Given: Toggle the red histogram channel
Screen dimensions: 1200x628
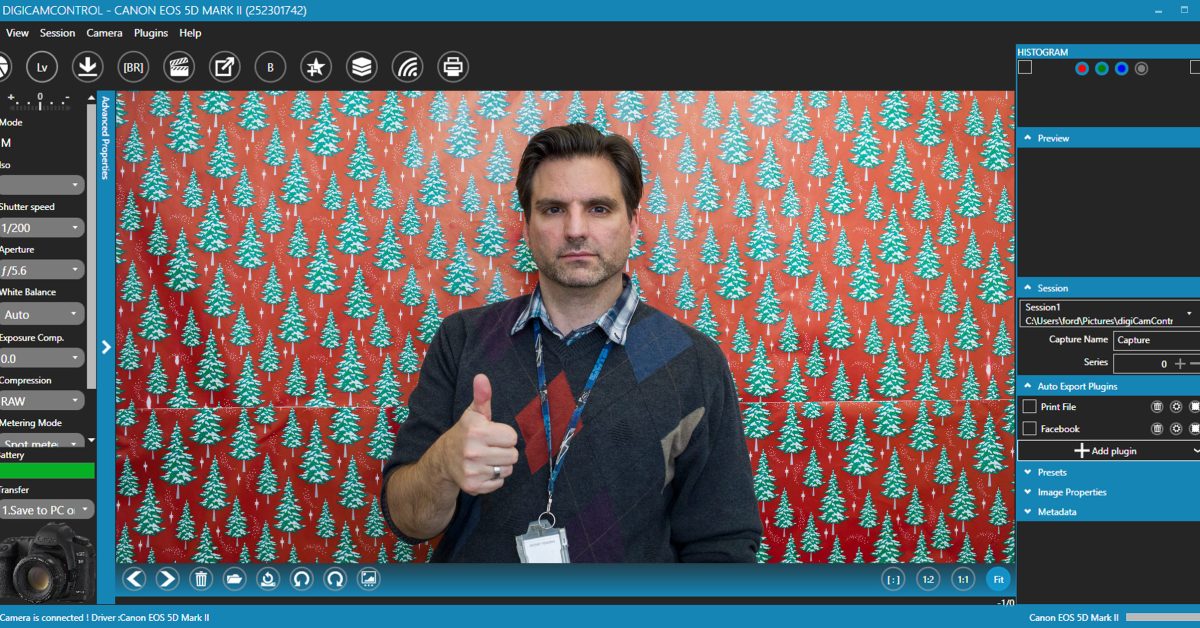Looking at the screenshot, I should (1081, 68).
